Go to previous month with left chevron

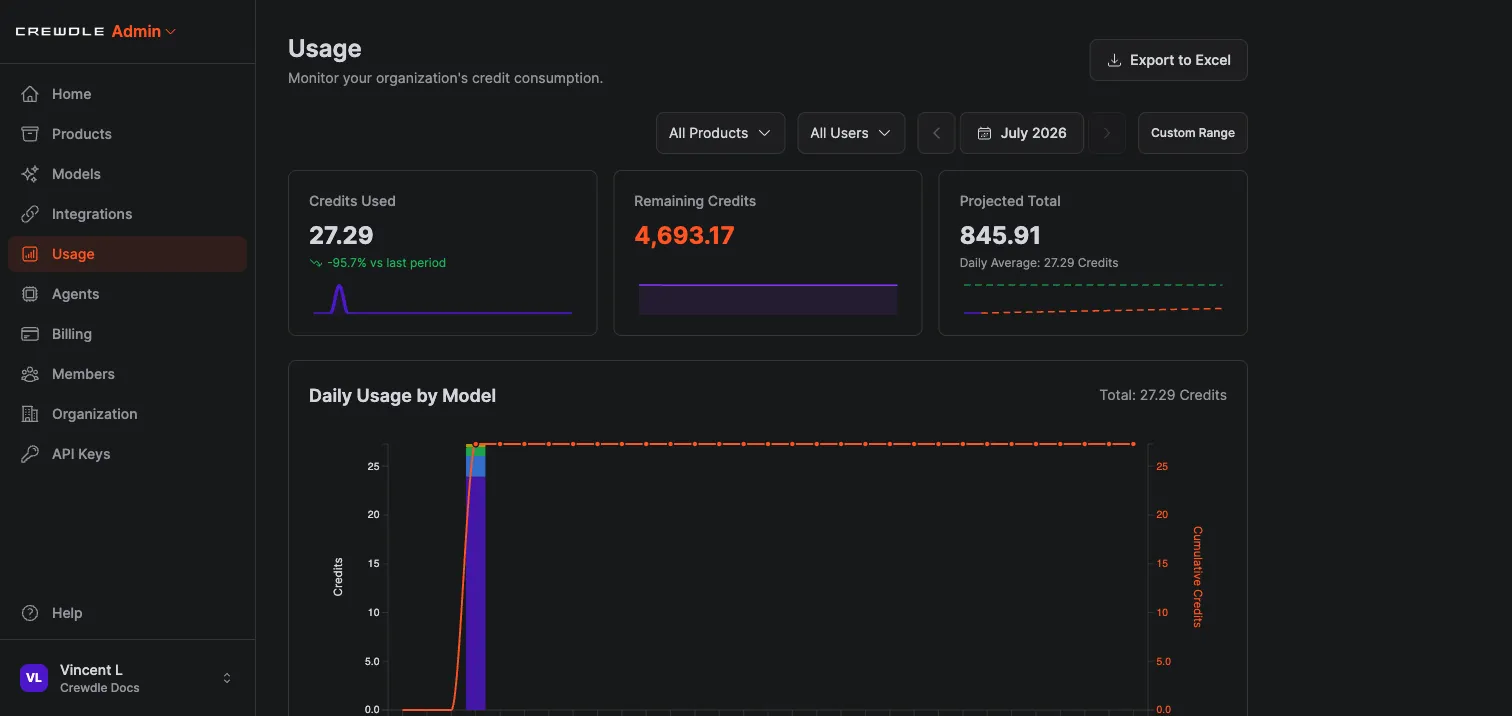pos(936,133)
